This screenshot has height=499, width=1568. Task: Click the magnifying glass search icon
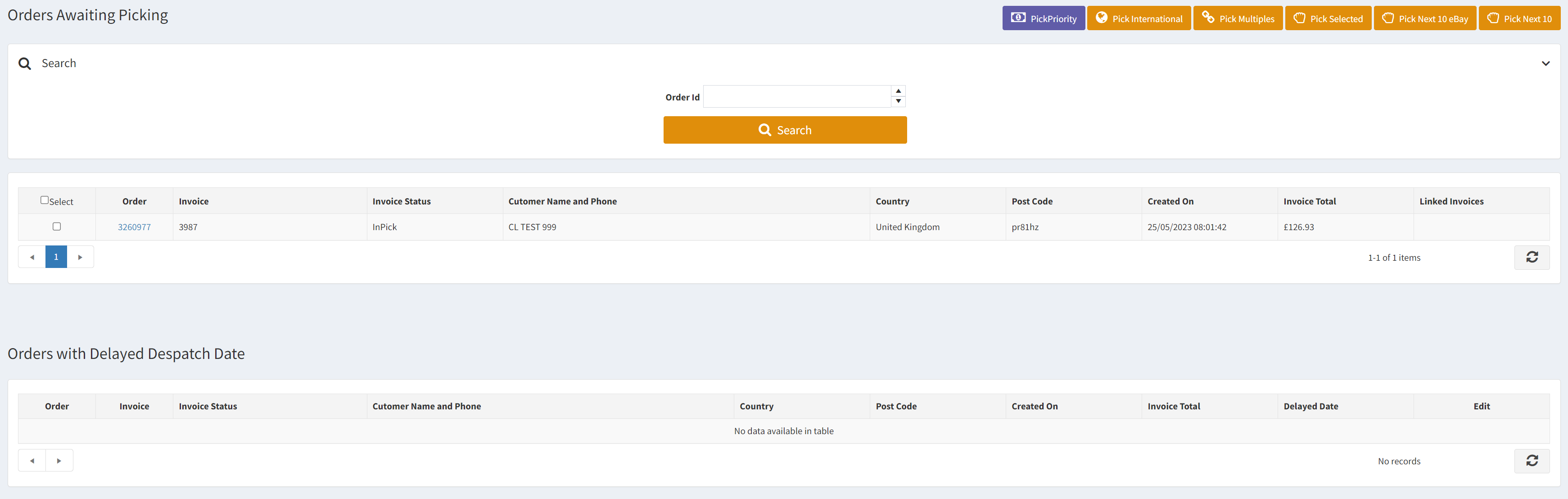(24, 63)
